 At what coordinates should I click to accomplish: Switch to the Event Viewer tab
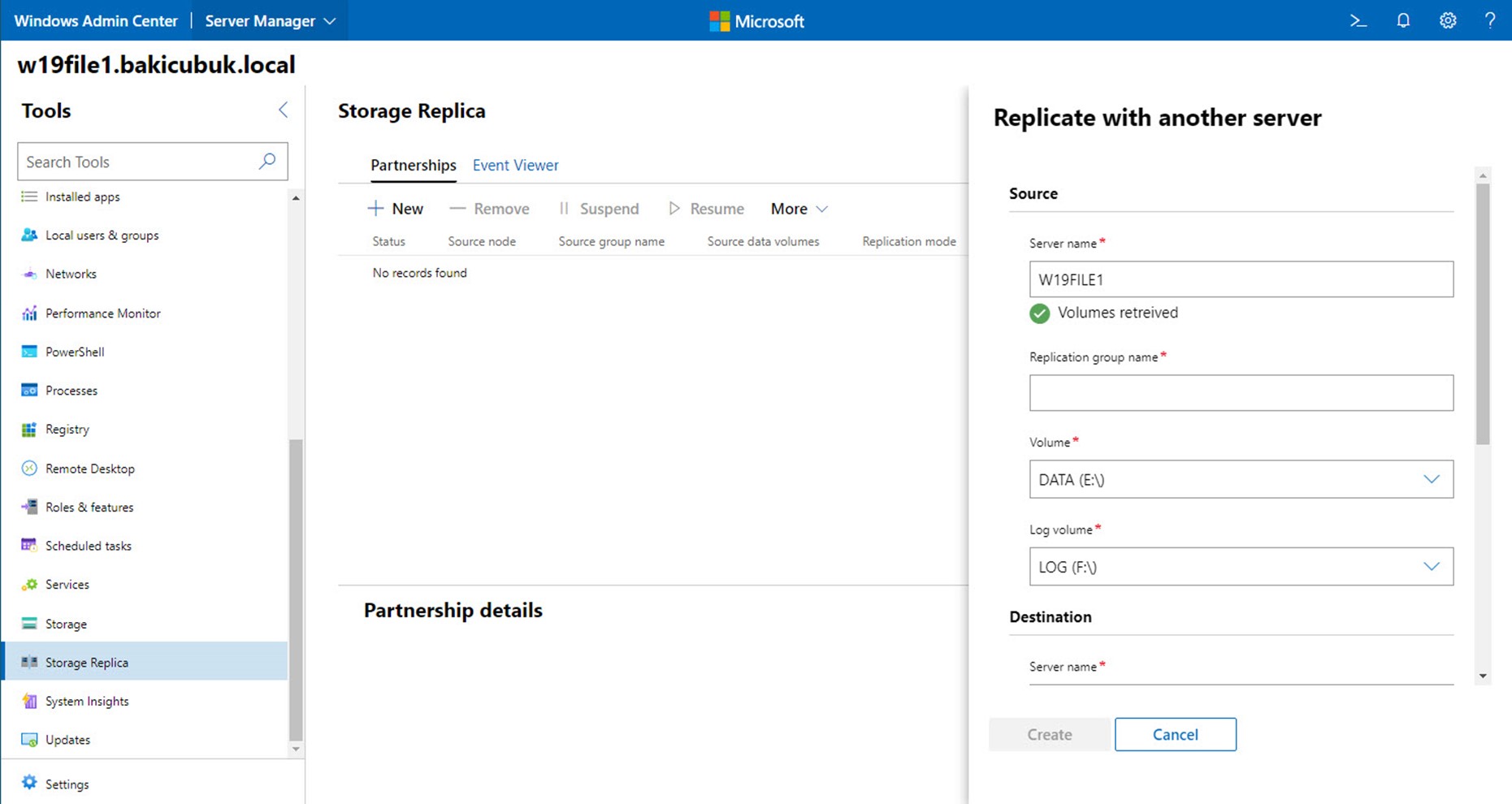click(x=515, y=165)
